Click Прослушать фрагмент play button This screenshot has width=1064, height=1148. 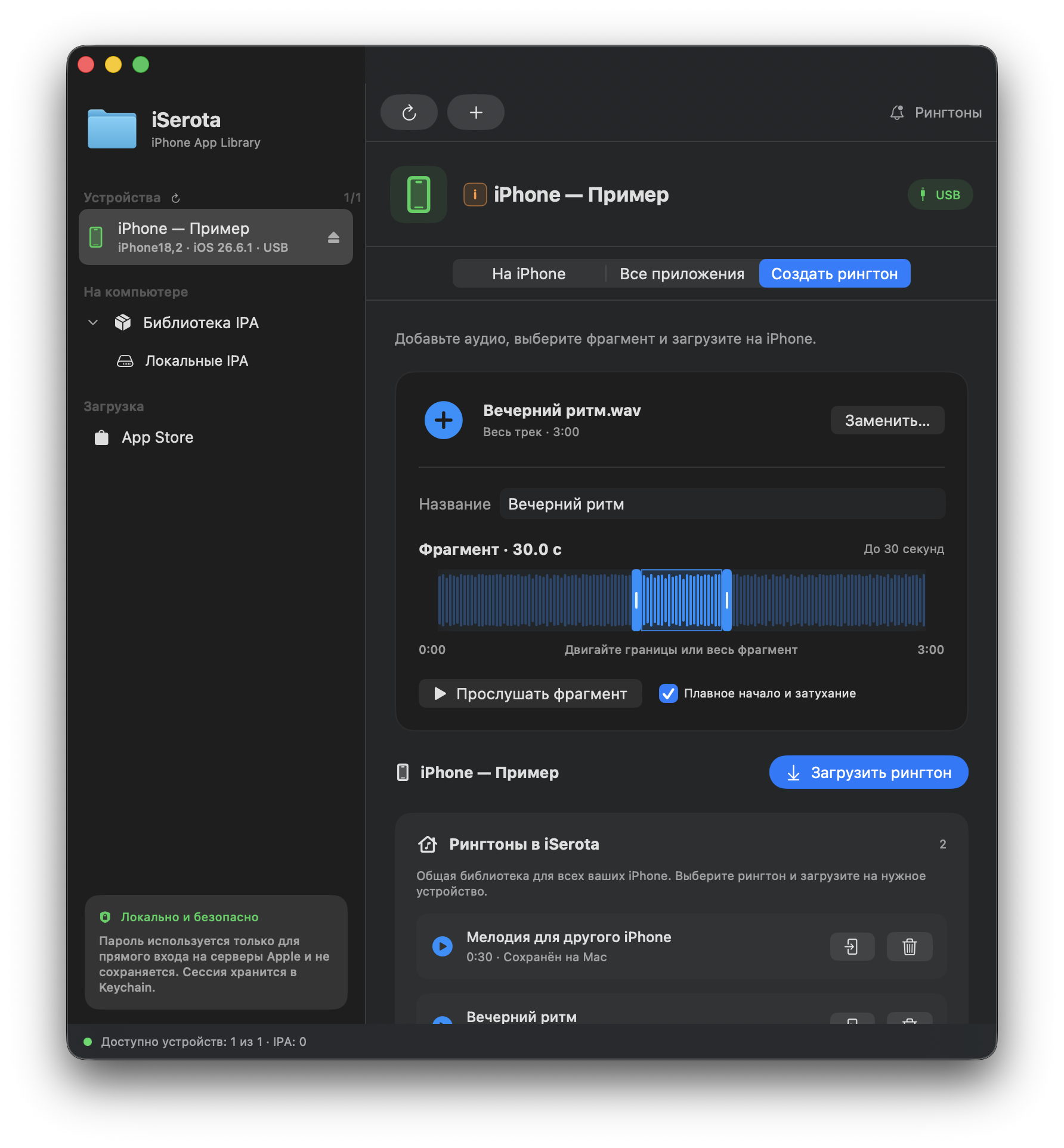[530, 693]
